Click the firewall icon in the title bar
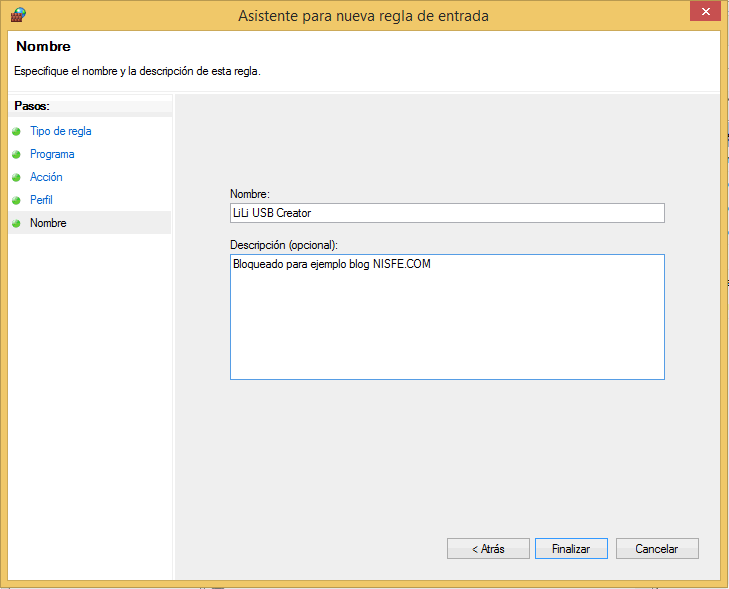729x589 pixels. [x=18, y=15]
